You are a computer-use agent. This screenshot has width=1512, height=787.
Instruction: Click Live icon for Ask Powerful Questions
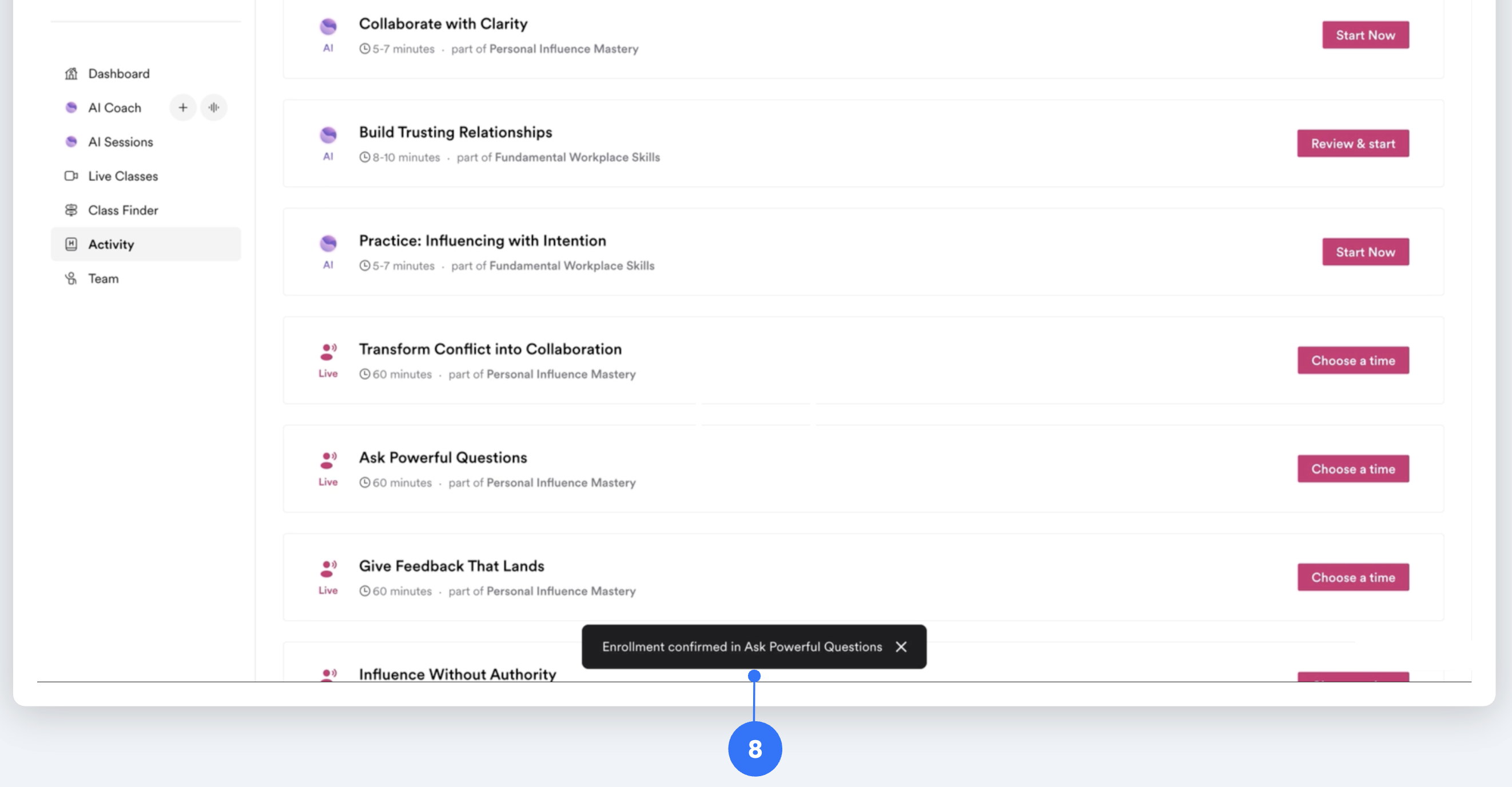tap(328, 460)
